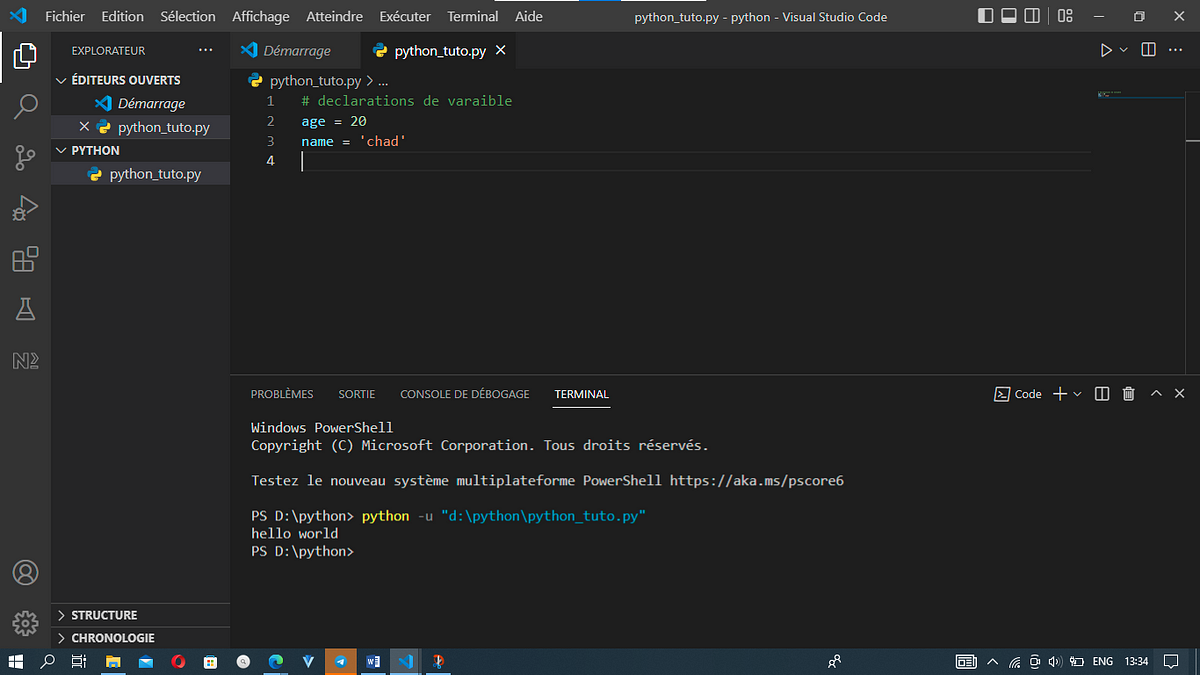The image size is (1200, 675).
Task: Switch to CONSOLE DE DÉBOGAGE tab
Action: pos(465,394)
